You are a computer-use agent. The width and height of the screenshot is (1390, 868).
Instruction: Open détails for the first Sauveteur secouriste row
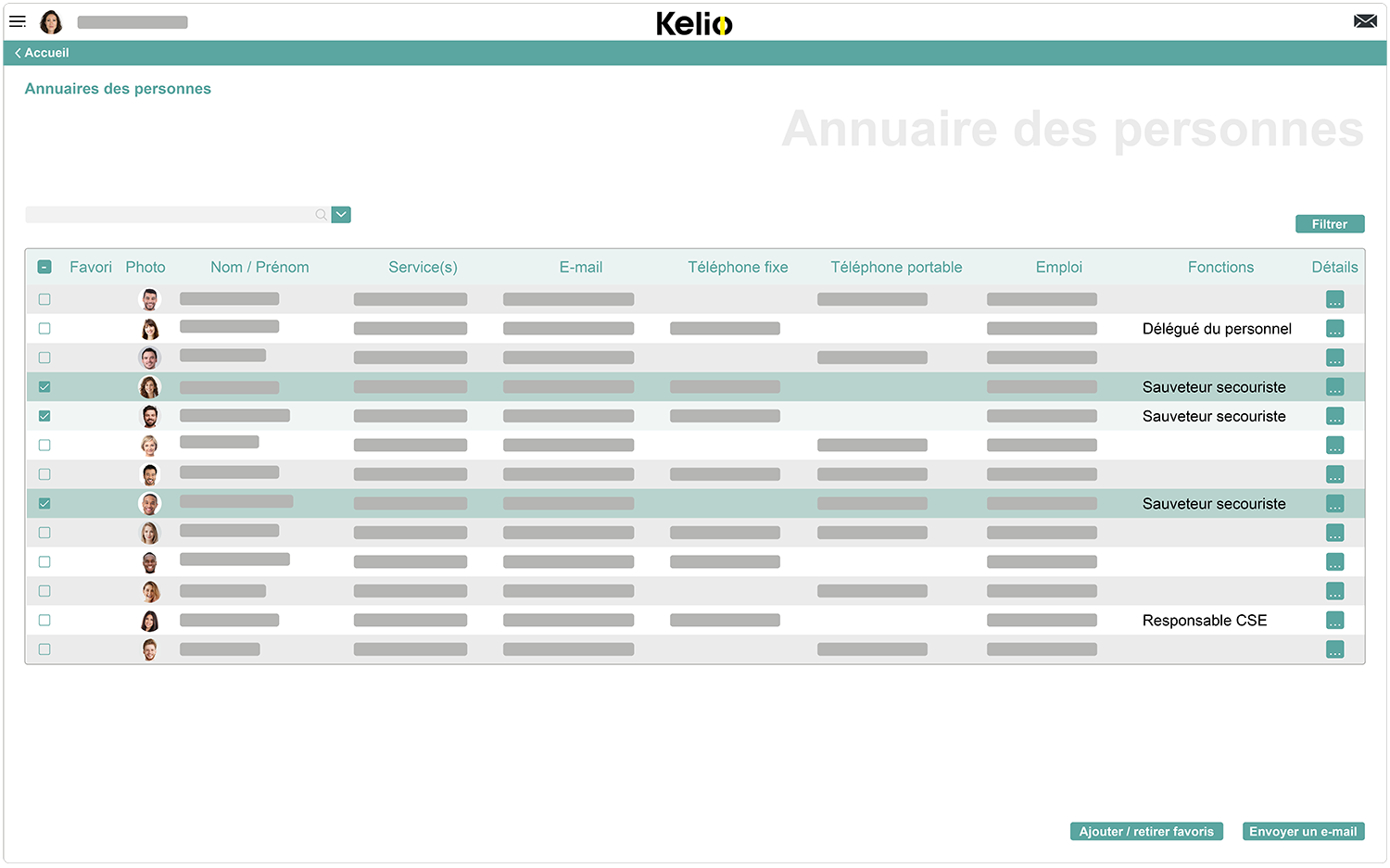click(1334, 386)
